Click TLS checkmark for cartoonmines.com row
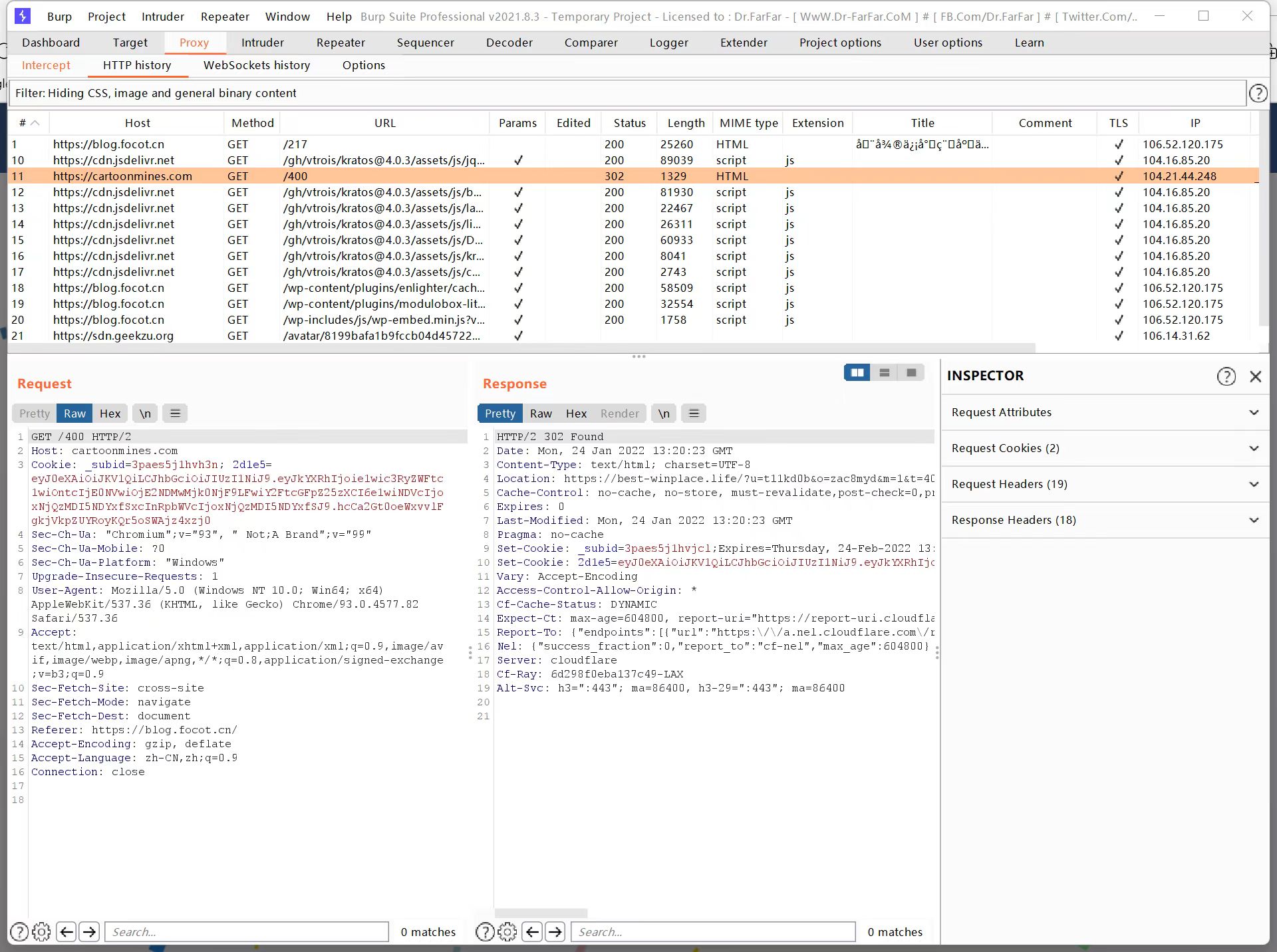Viewport: 1277px width, 952px height. pos(1119,176)
